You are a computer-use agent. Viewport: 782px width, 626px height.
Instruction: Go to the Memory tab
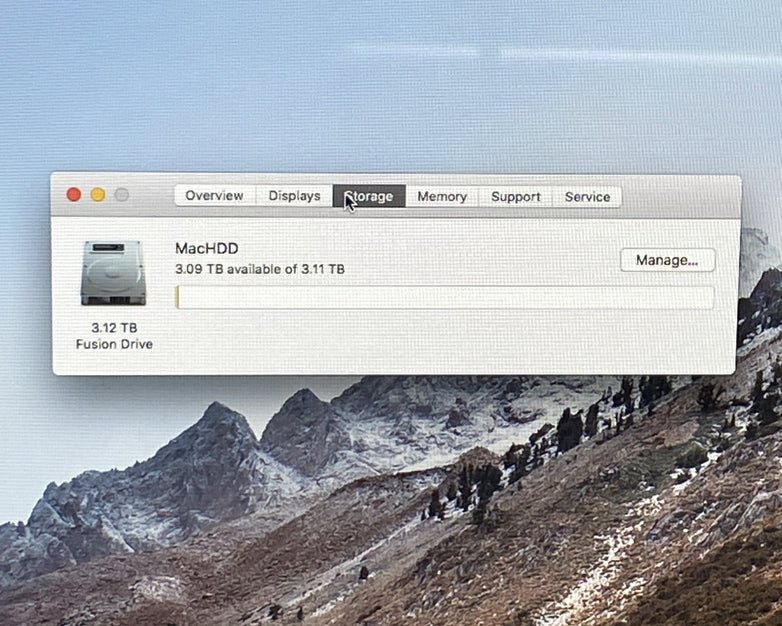442,197
